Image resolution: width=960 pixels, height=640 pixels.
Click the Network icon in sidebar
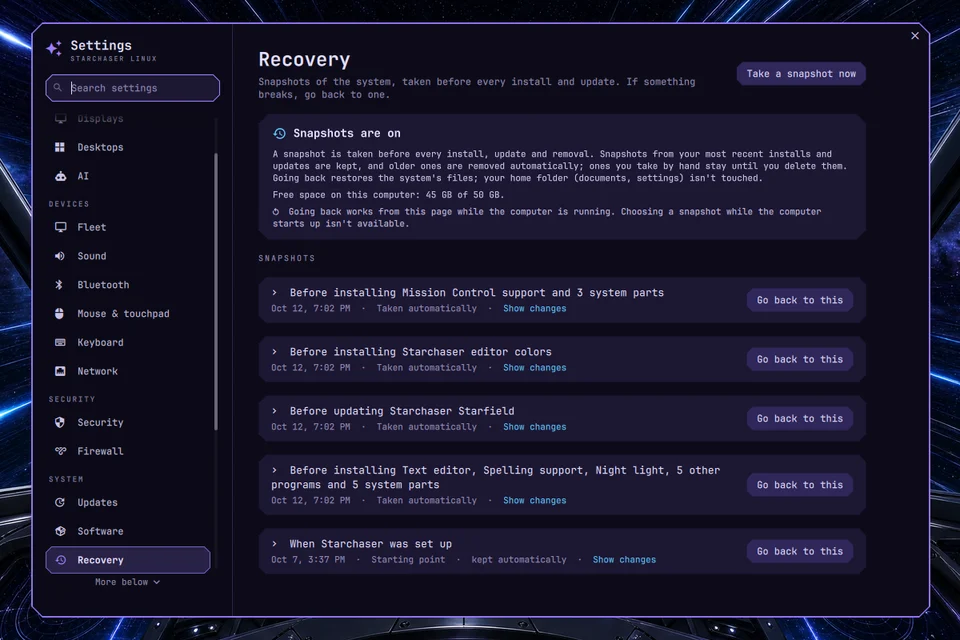click(60, 371)
